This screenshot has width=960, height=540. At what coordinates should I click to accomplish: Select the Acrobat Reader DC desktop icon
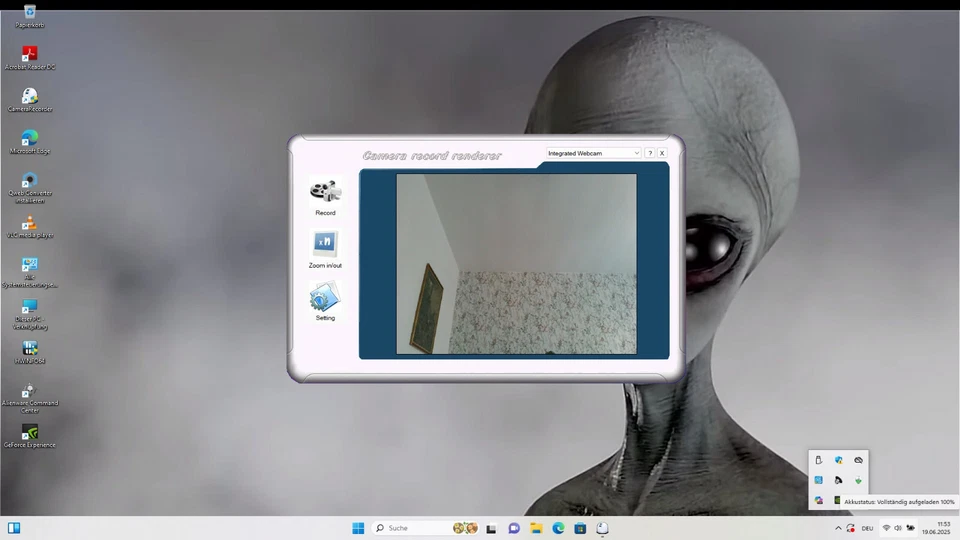pyautogui.click(x=30, y=54)
